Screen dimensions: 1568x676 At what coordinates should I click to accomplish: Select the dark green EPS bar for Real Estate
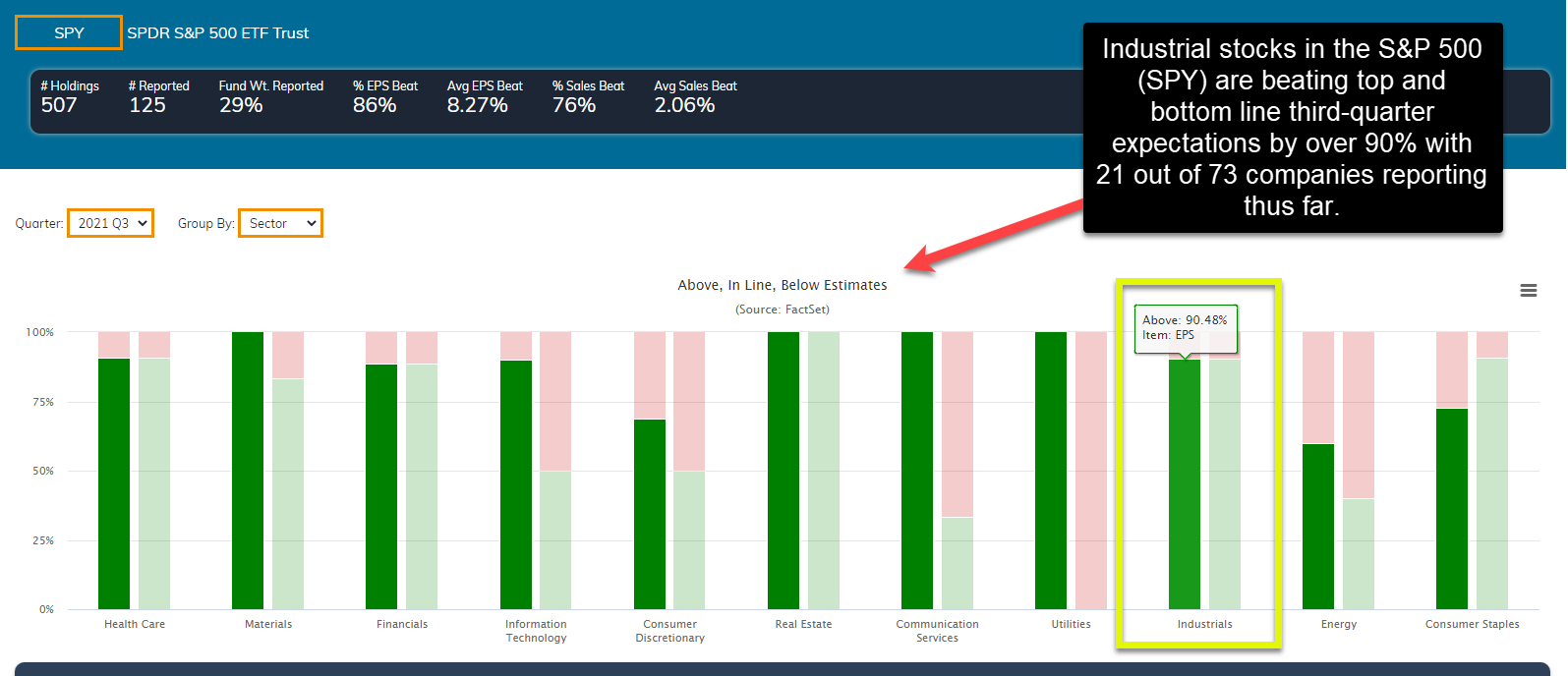784,471
